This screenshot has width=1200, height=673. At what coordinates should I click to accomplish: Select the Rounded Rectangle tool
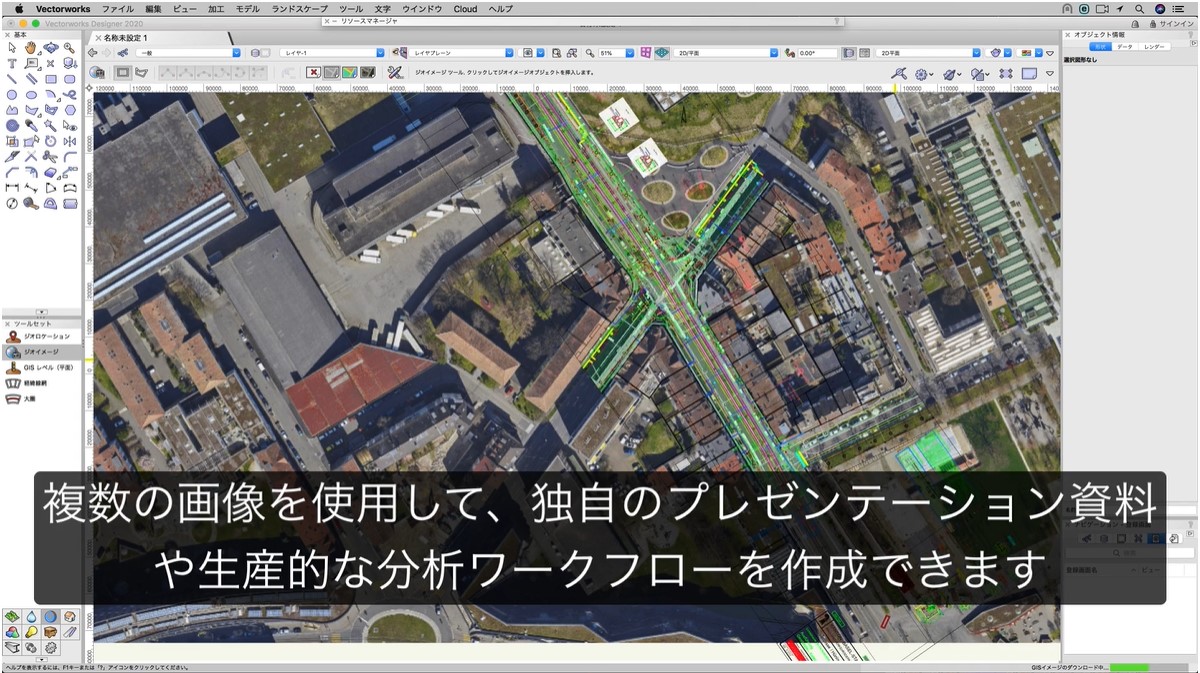(69, 79)
